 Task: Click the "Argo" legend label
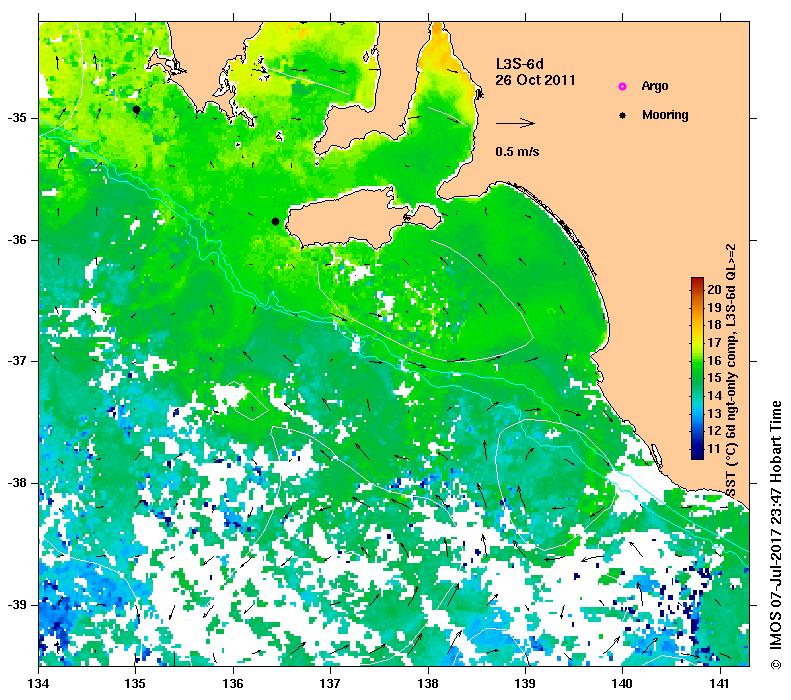click(655, 86)
